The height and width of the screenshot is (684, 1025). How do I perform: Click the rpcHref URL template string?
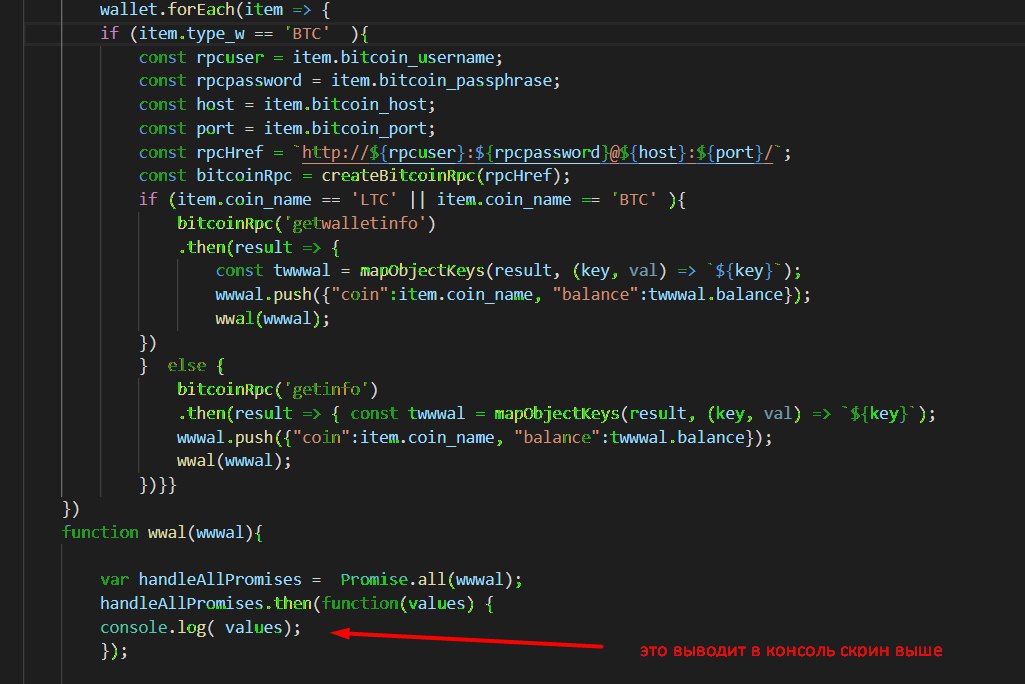pyautogui.click(x=537, y=152)
